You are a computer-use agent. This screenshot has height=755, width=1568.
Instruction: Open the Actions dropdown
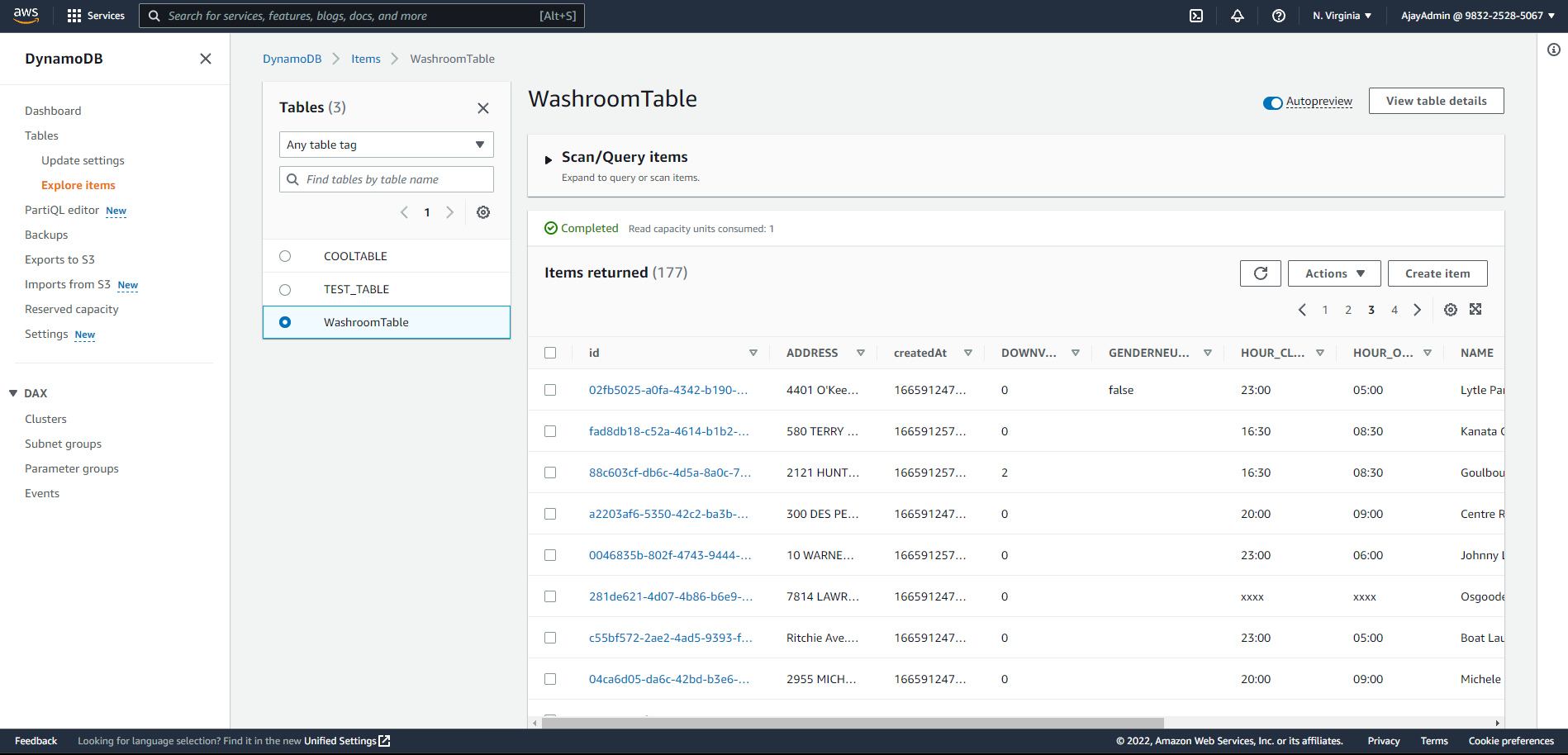1334,273
